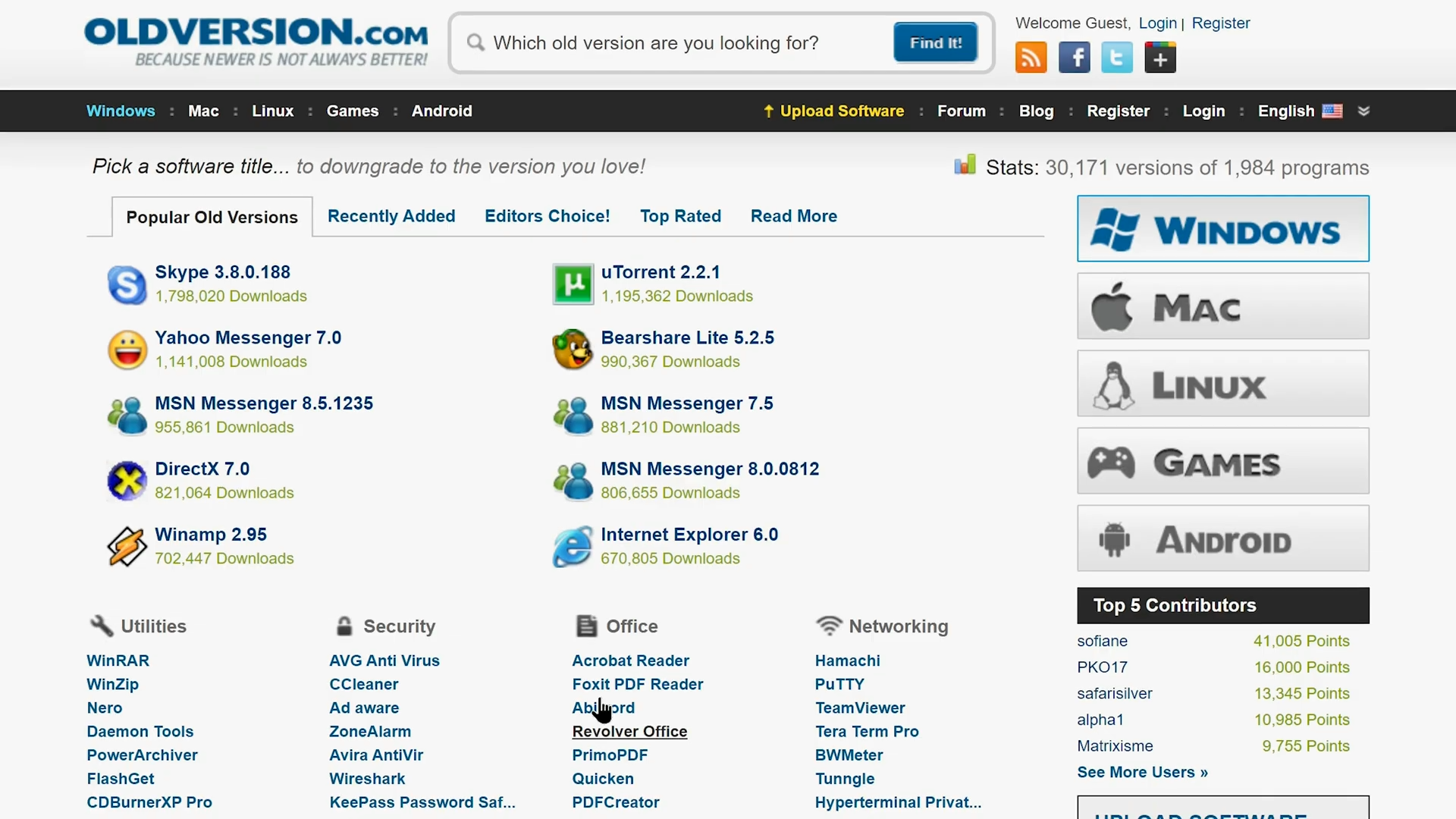The image size is (1456, 819).
Task: Open the WinRAR utilities link
Action: coord(118,661)
